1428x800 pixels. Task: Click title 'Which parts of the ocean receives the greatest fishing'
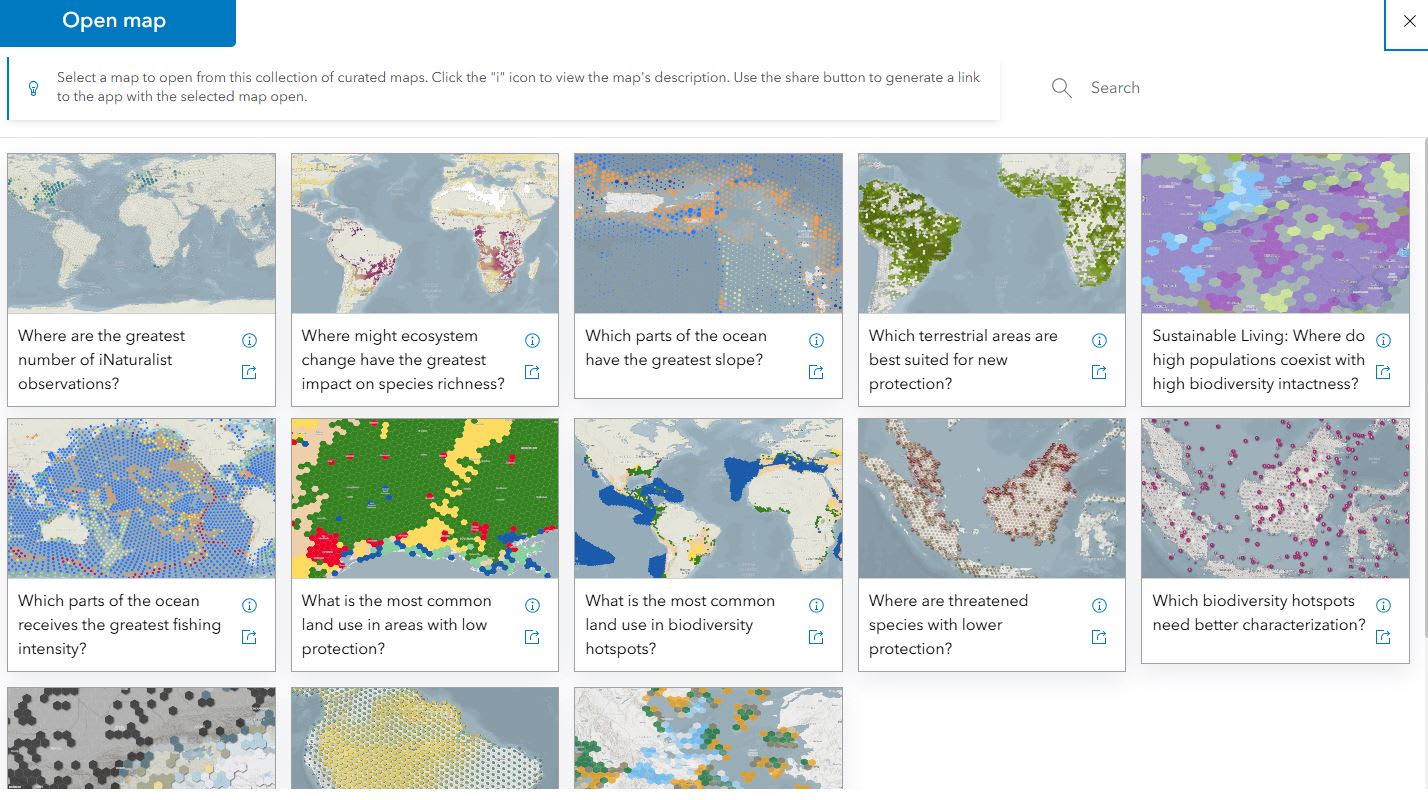(119, 625)
